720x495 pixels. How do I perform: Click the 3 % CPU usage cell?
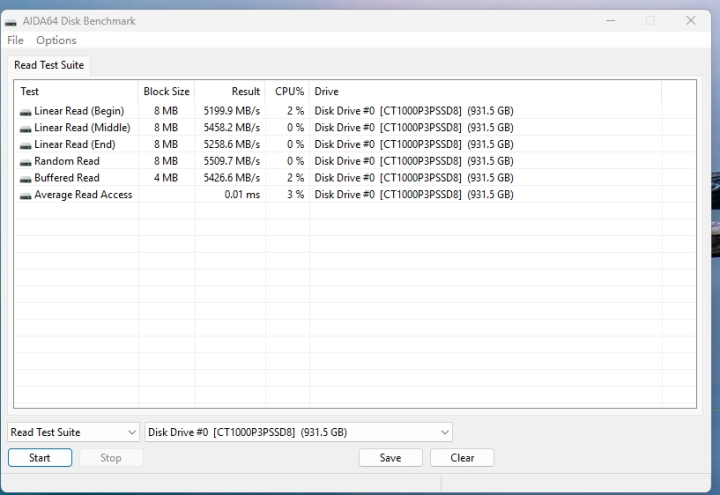point(296,195)
